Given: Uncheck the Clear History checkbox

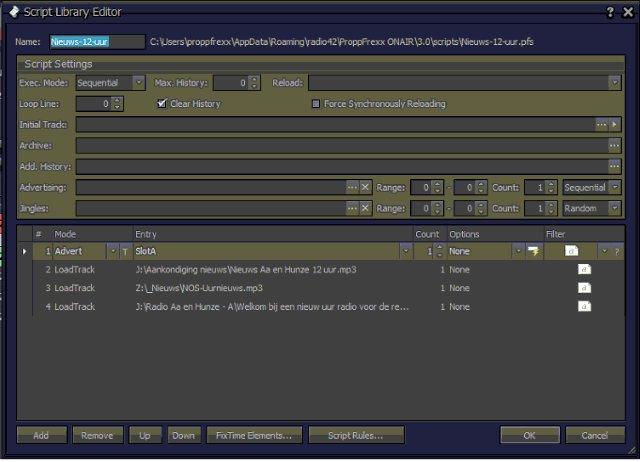Looking at the screenshot, I should pos(161,103).
